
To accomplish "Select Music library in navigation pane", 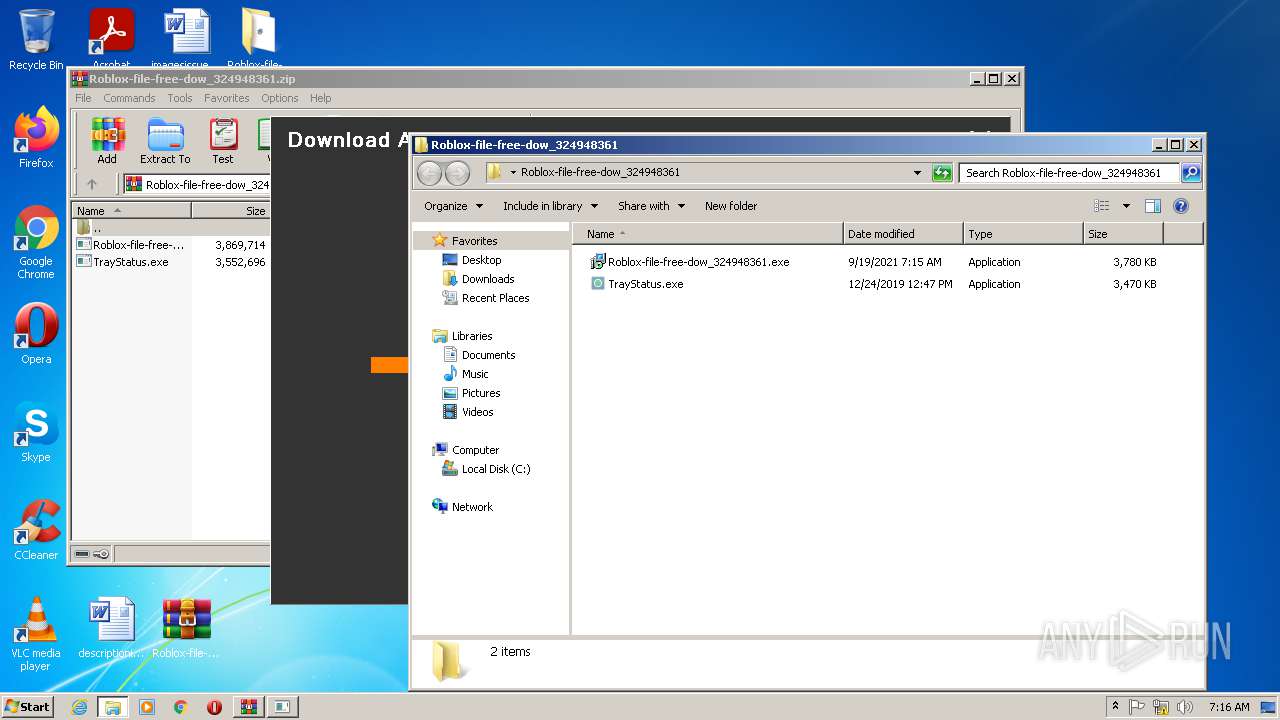I will (x=475, y=374).
